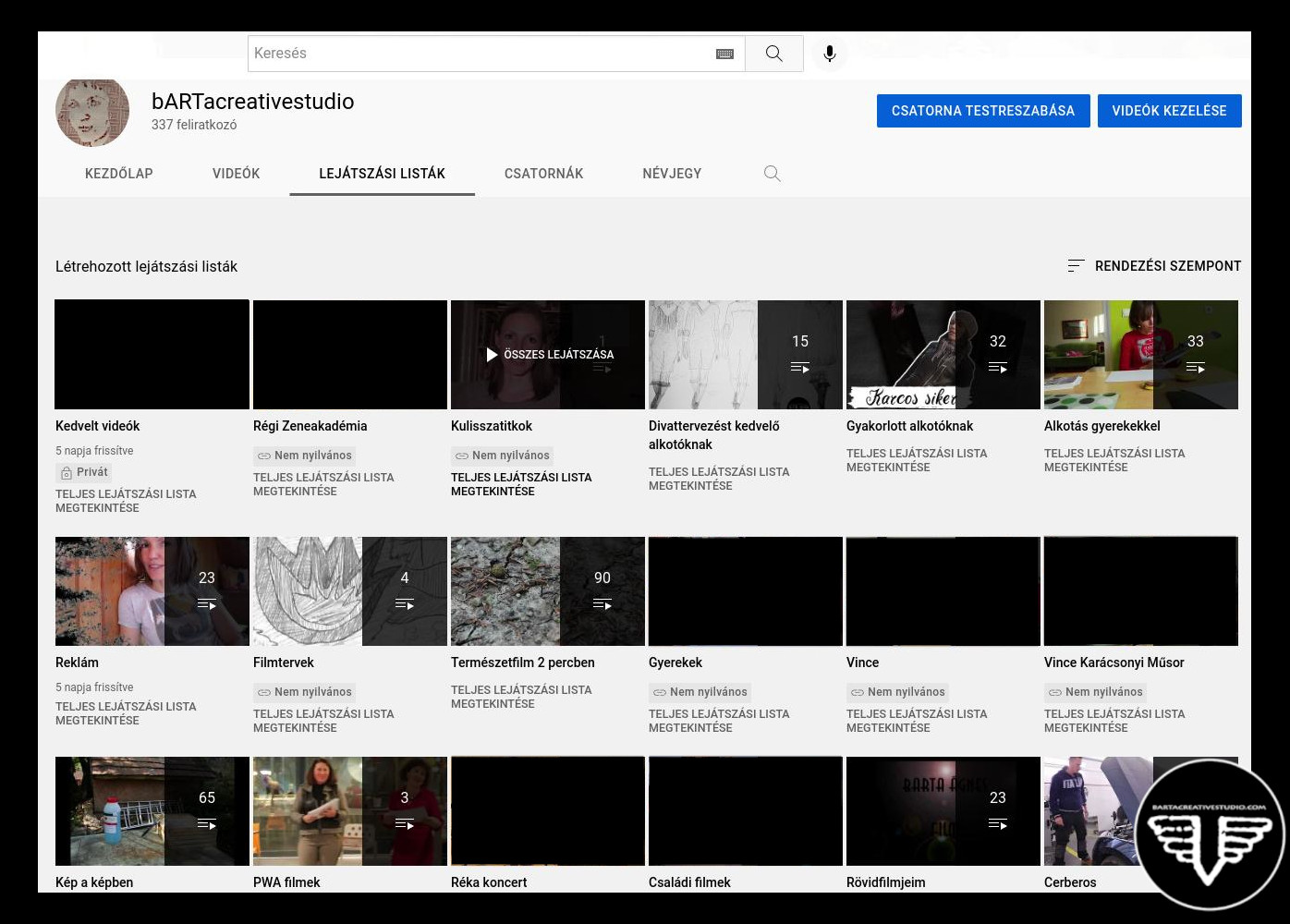View full playlist link under Gyakorlott alkotóknak
The width and height of the screenshot is (1290, 924).
point(917,460)
